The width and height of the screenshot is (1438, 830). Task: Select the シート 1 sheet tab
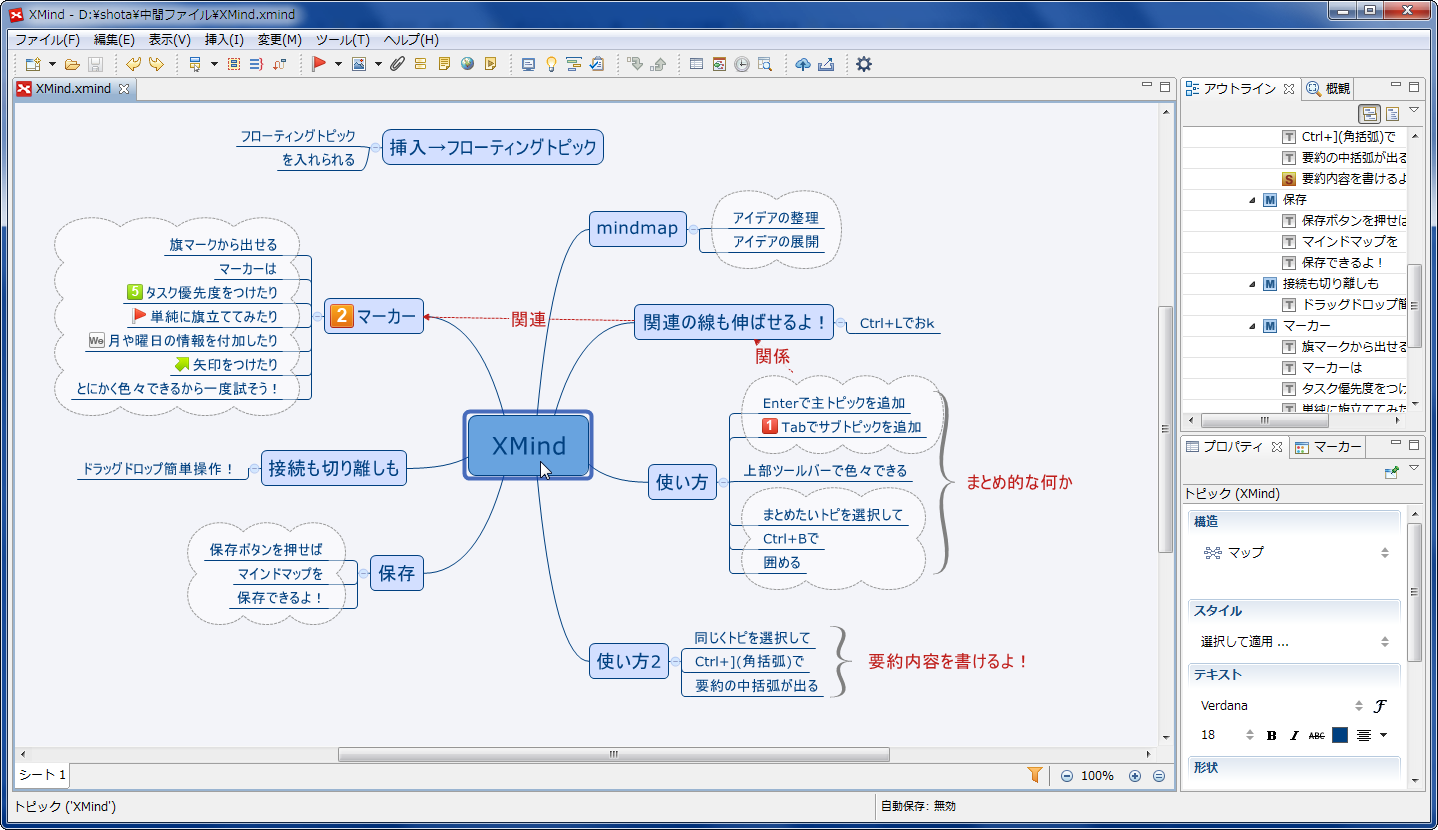point(42,775)
